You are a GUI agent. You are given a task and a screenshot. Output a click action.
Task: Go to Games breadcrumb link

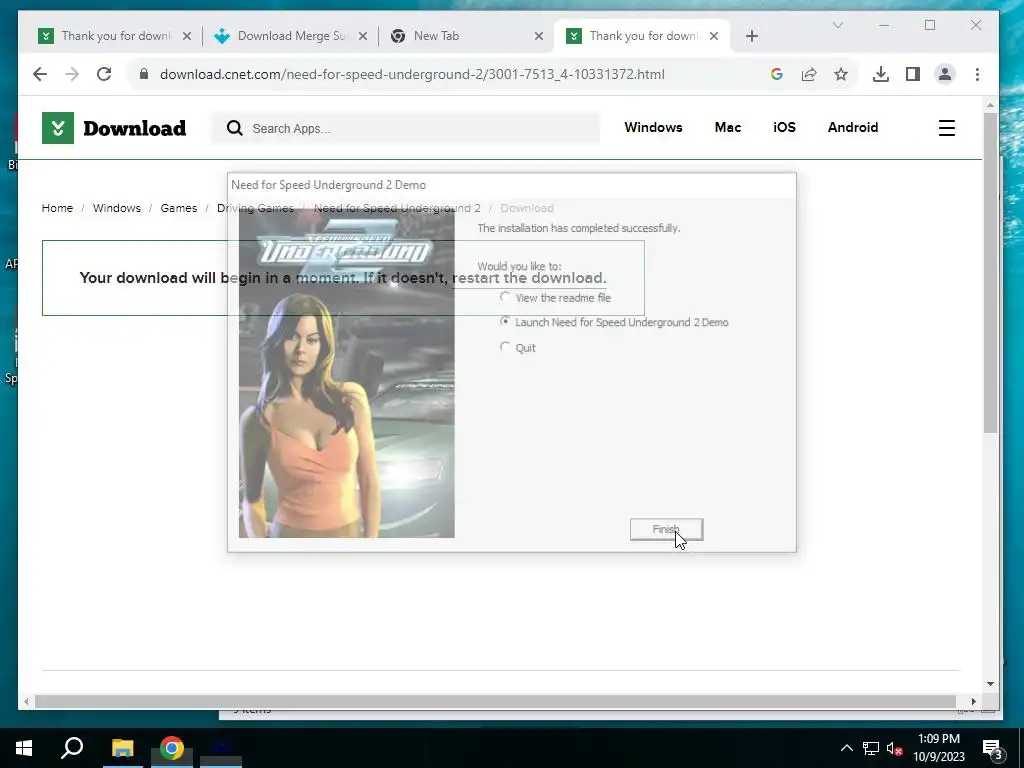[179, 208]
